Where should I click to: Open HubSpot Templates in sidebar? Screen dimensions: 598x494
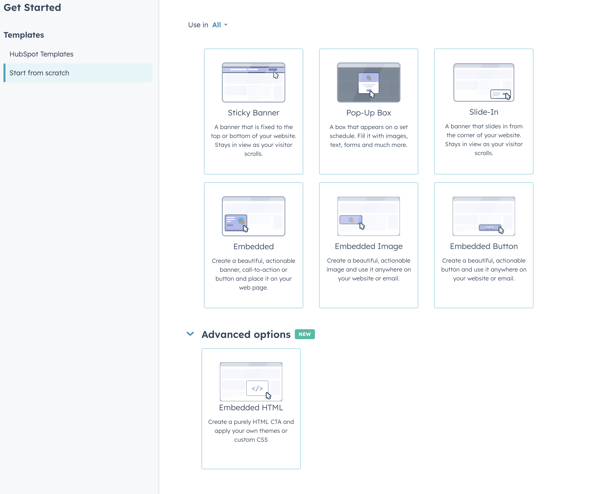pyautogui.click(x=41, y=54)
